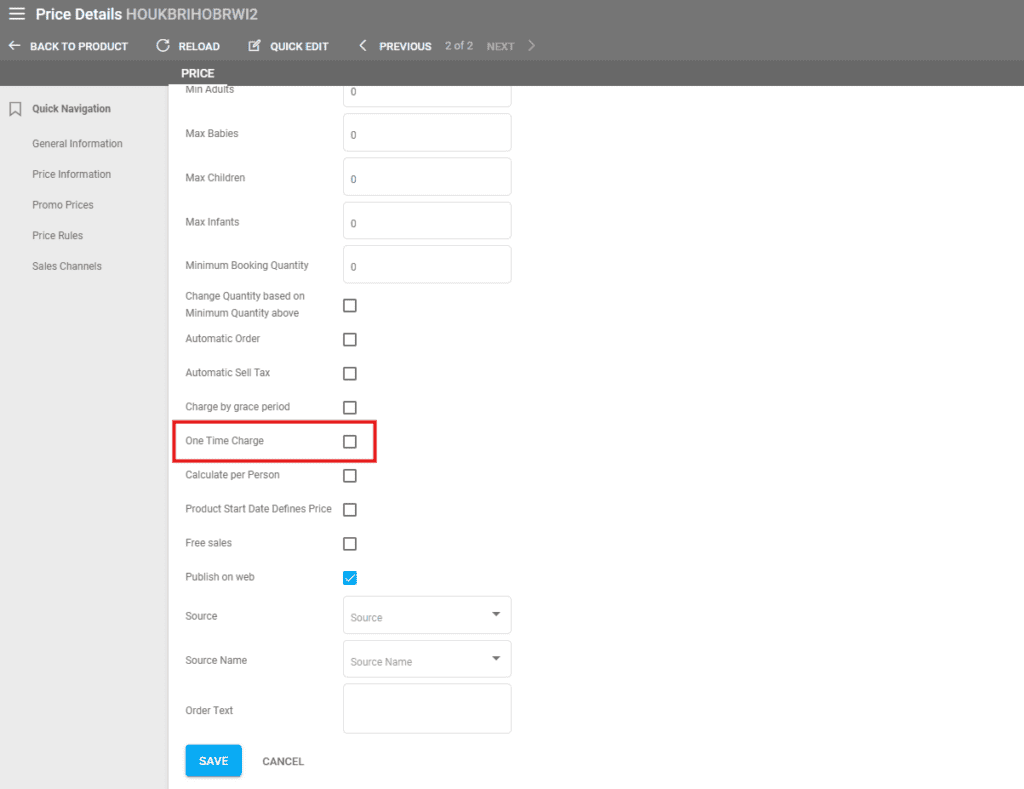This screenshot has width=1024, height=789.
Task: Navigate to Promo Prices section
Action: 62,205
